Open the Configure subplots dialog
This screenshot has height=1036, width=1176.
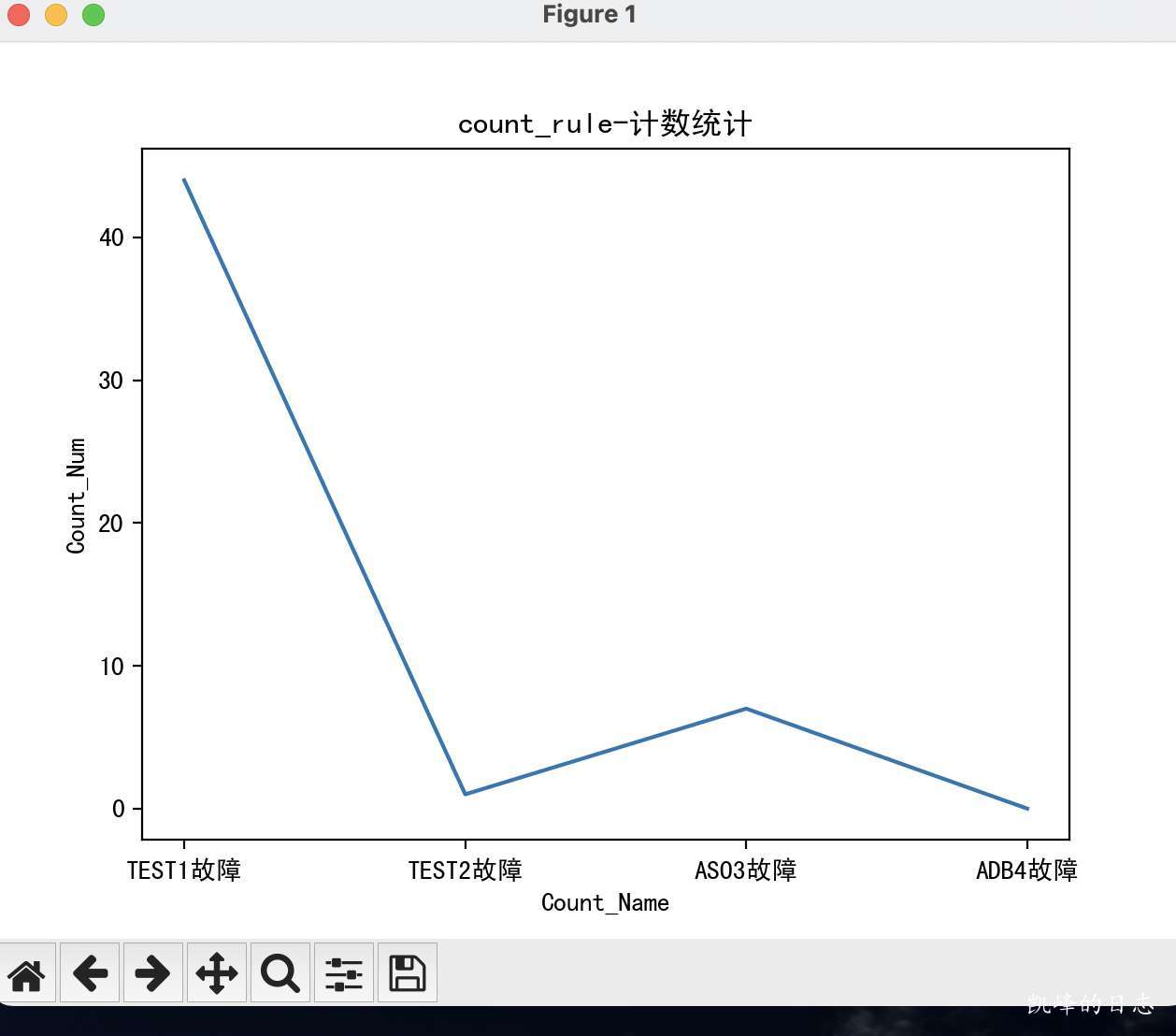coord(343,973)
